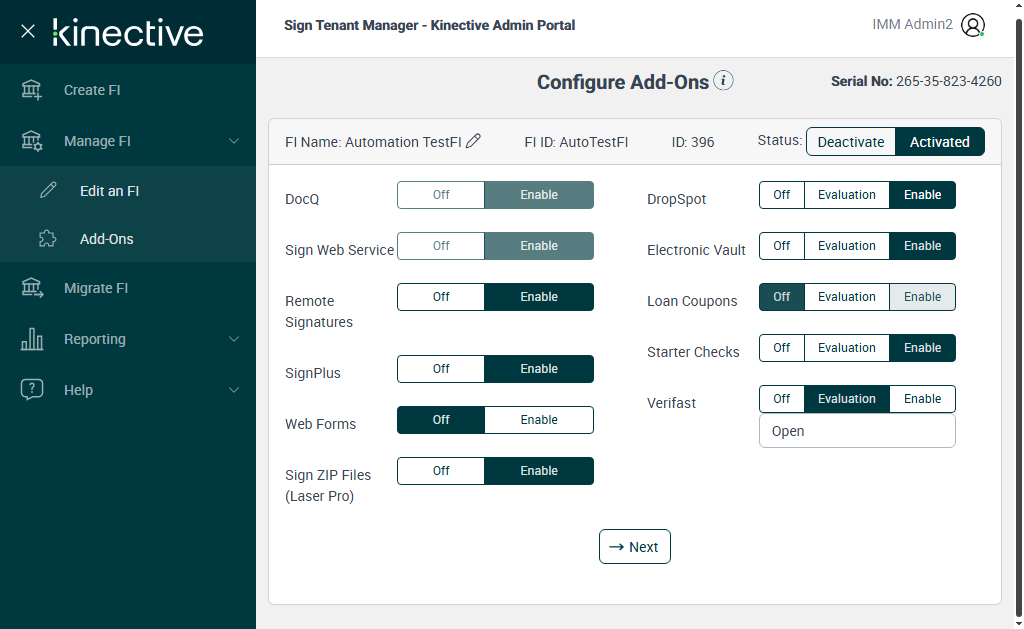
Task: Click the Sign Tenant Manager page title
Action: (x=429, y=25)
